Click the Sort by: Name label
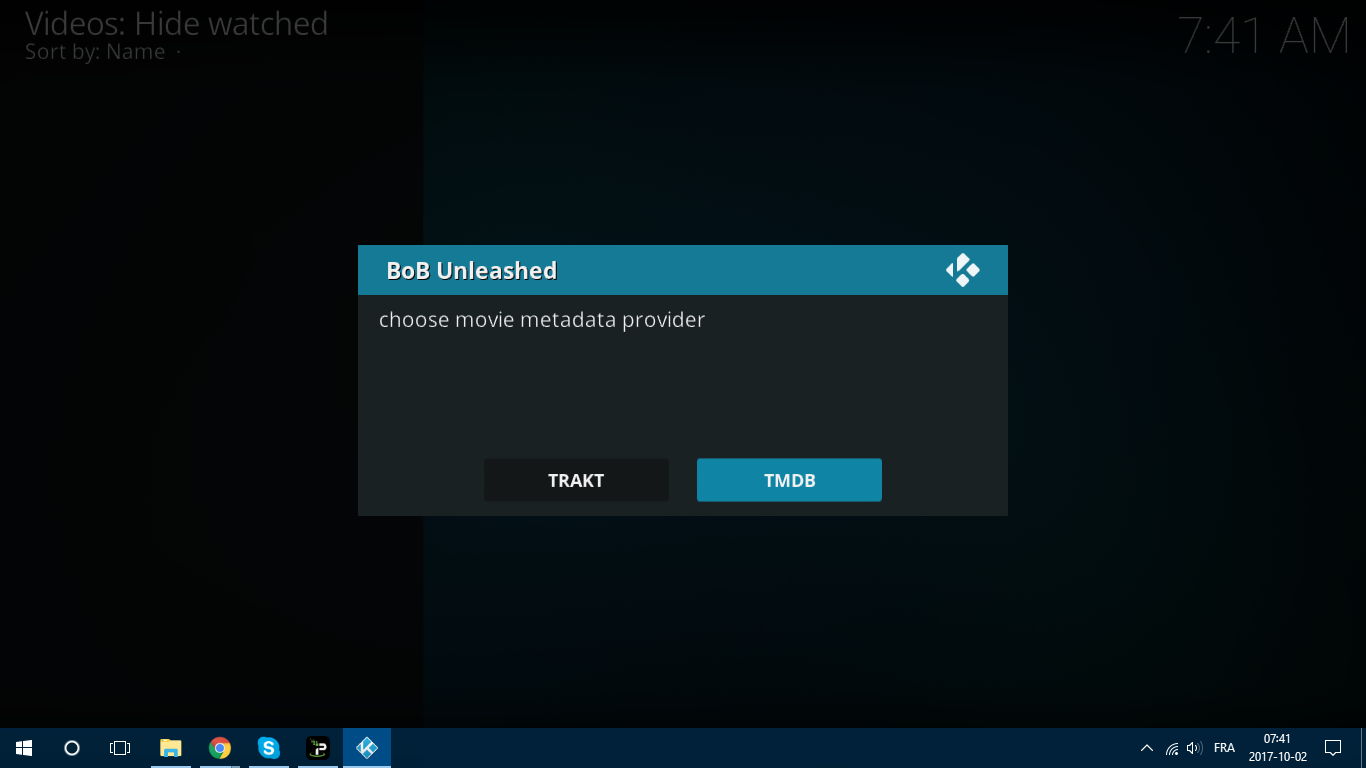1366x768 pixels. pos(95,52)
